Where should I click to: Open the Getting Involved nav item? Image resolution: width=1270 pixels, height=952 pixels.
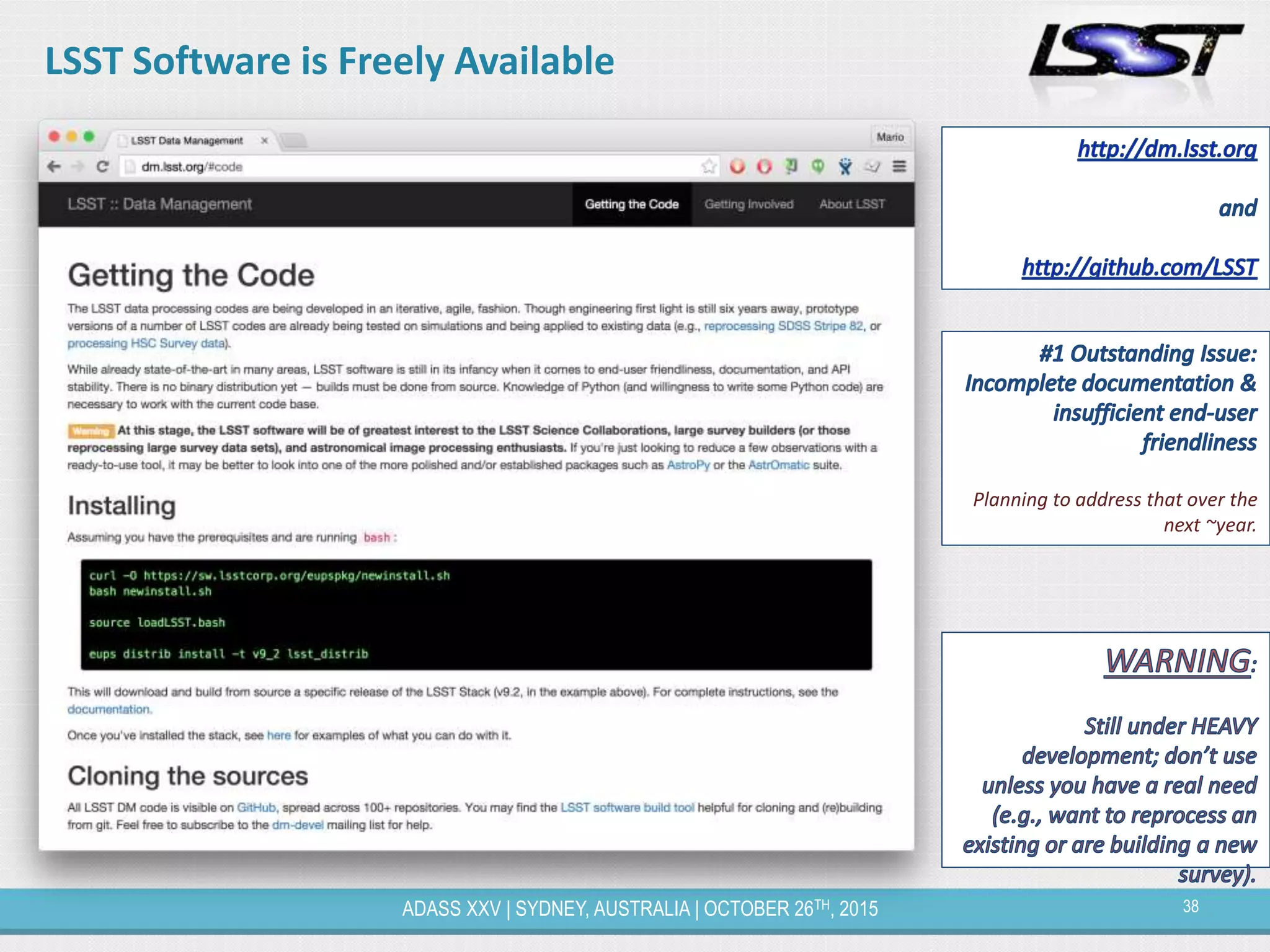pyautogui.click(x=748, y=204)
